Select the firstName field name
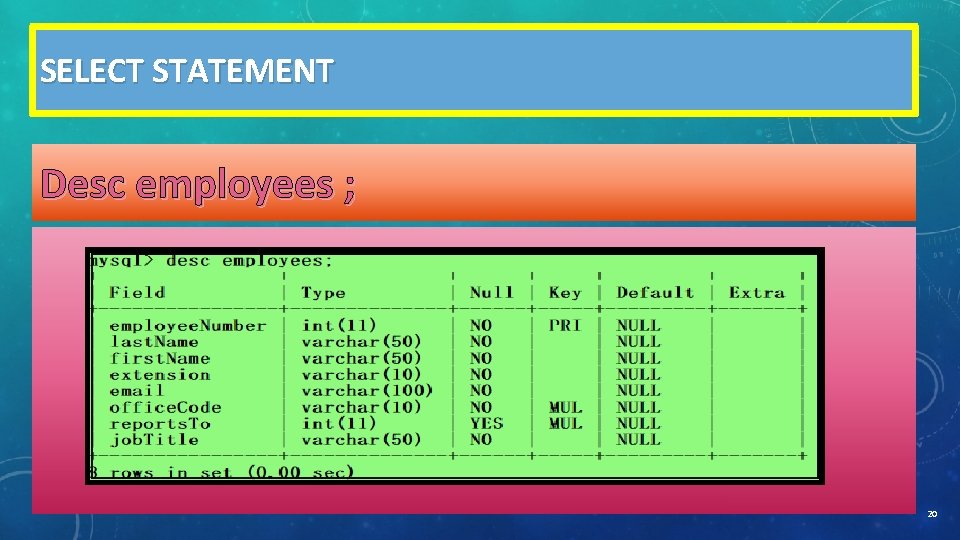 160,358
